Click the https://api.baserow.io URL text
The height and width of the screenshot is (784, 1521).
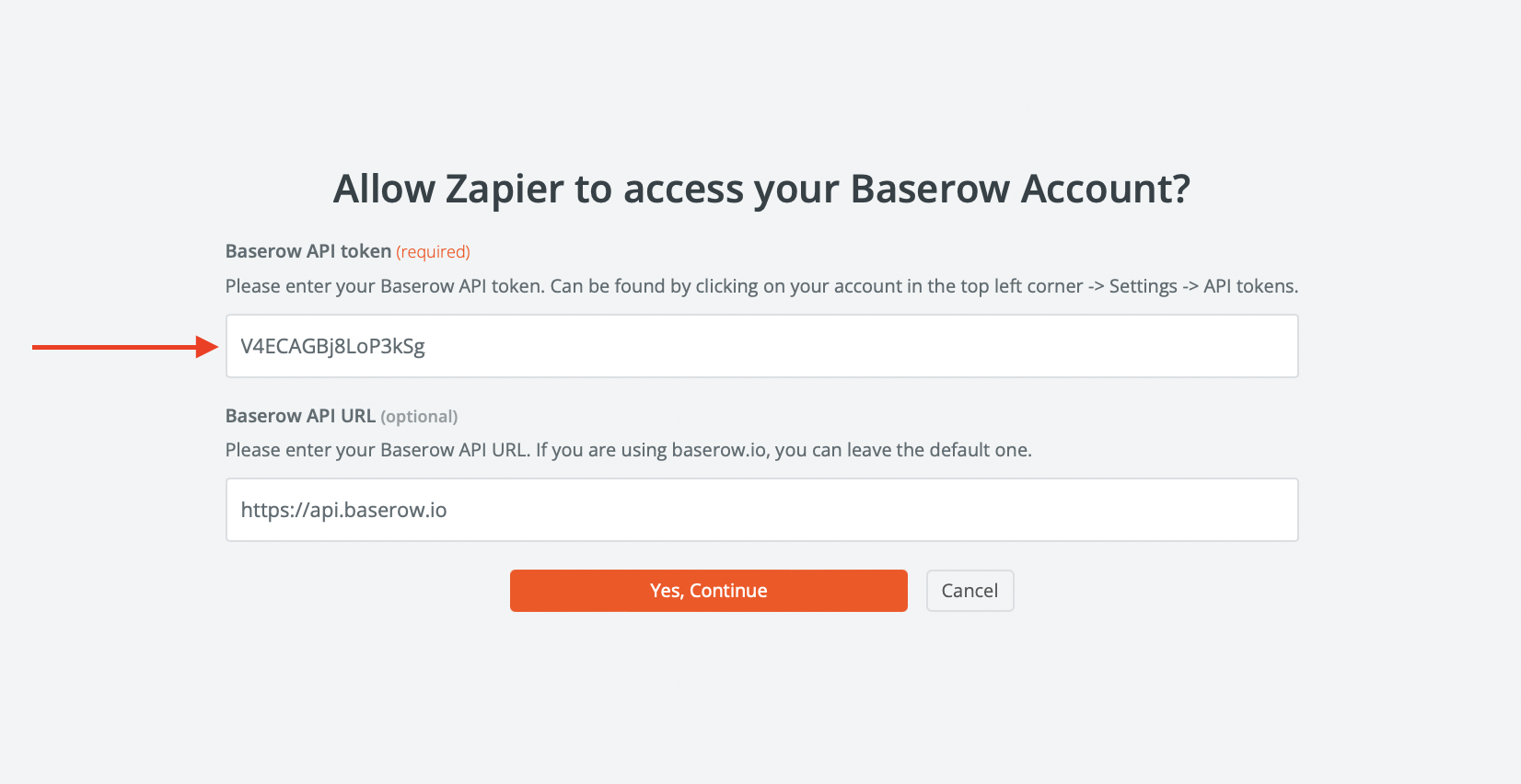point(343,511)
